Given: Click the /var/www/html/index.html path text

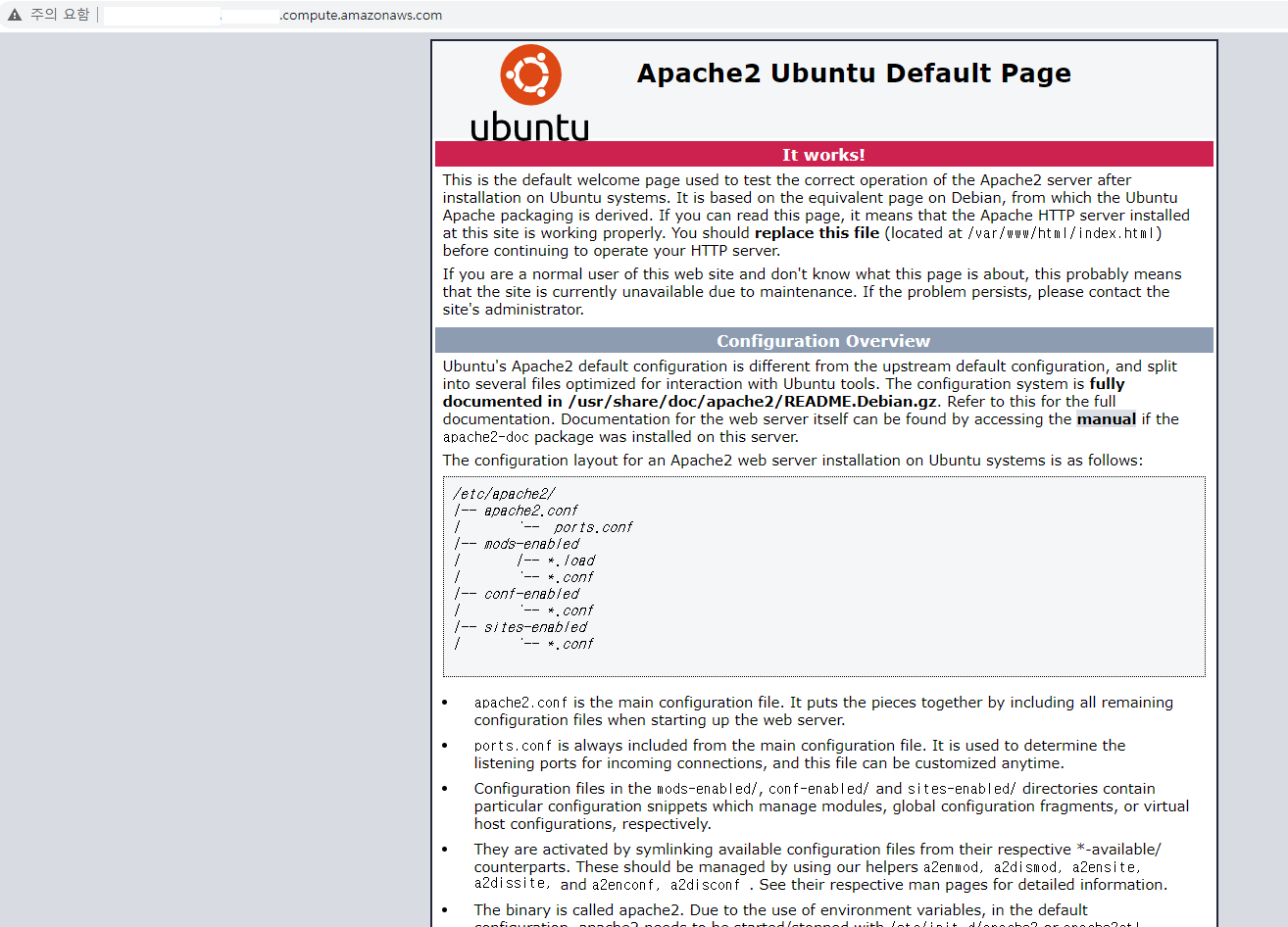Looking at the screenshot, I should coord(1062,233).
